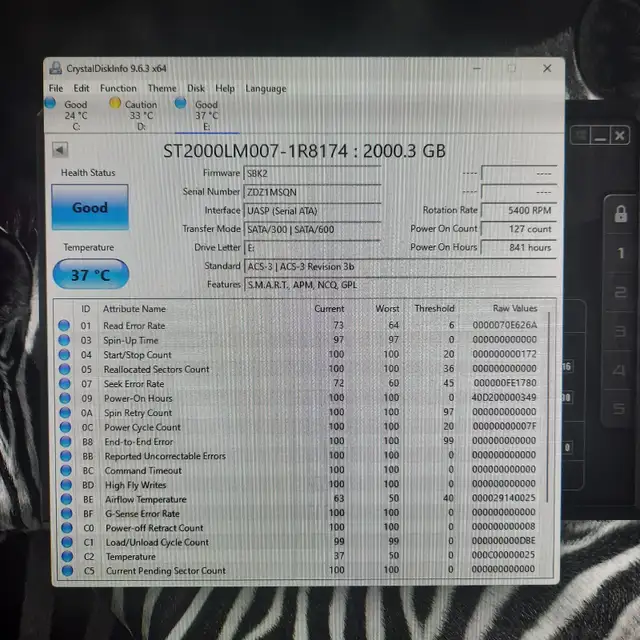
Task: Click the status dot for G-Sense Error Rate
Action: tap(67, 513)
